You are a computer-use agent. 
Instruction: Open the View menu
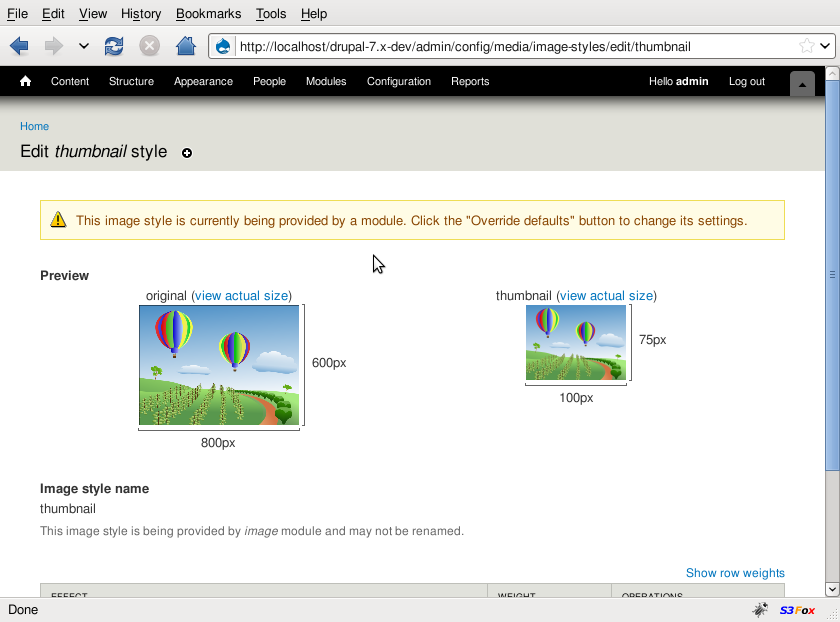tap(93, 14)
